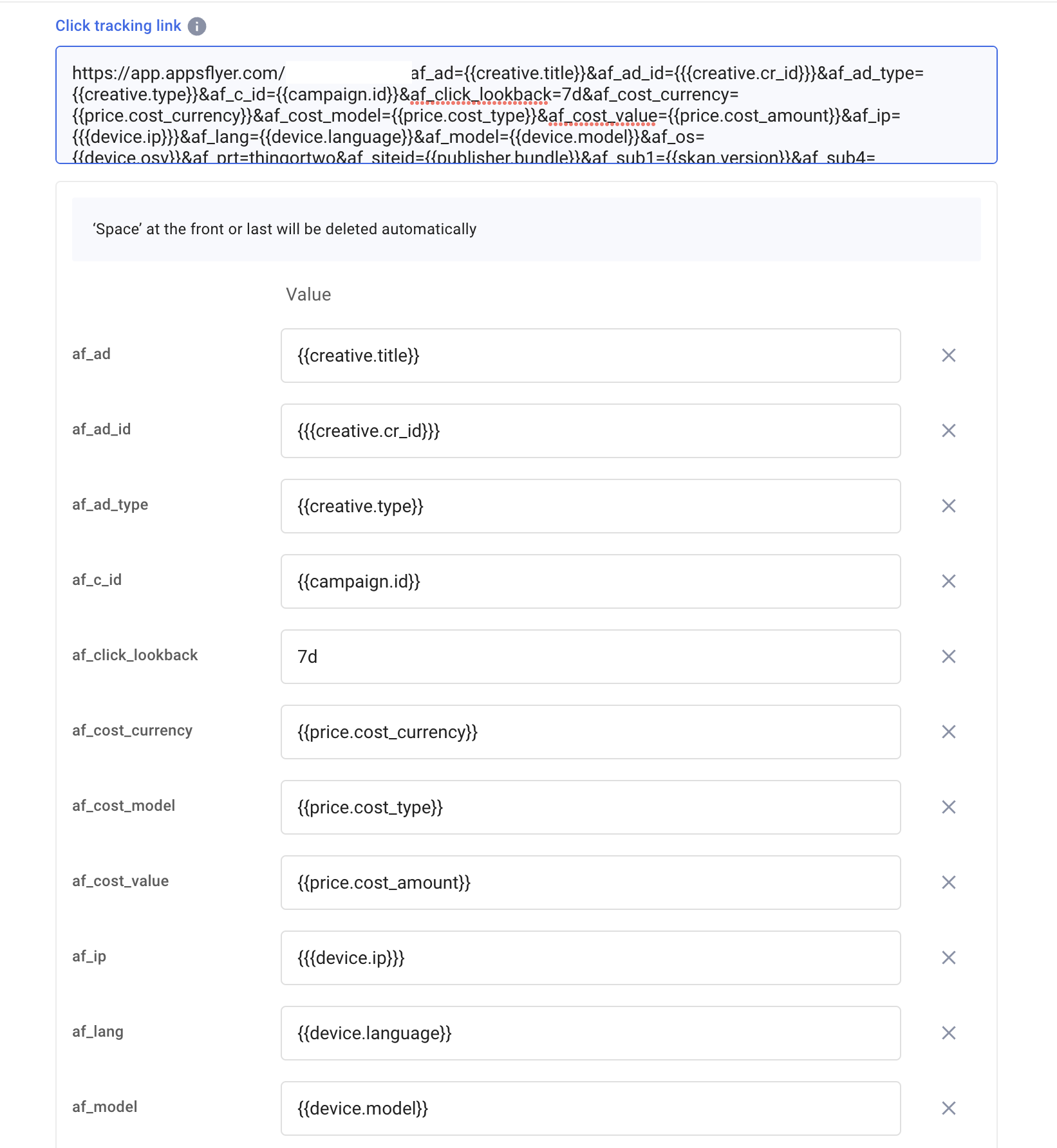Click the tracking link info icon

click(197, 26)
